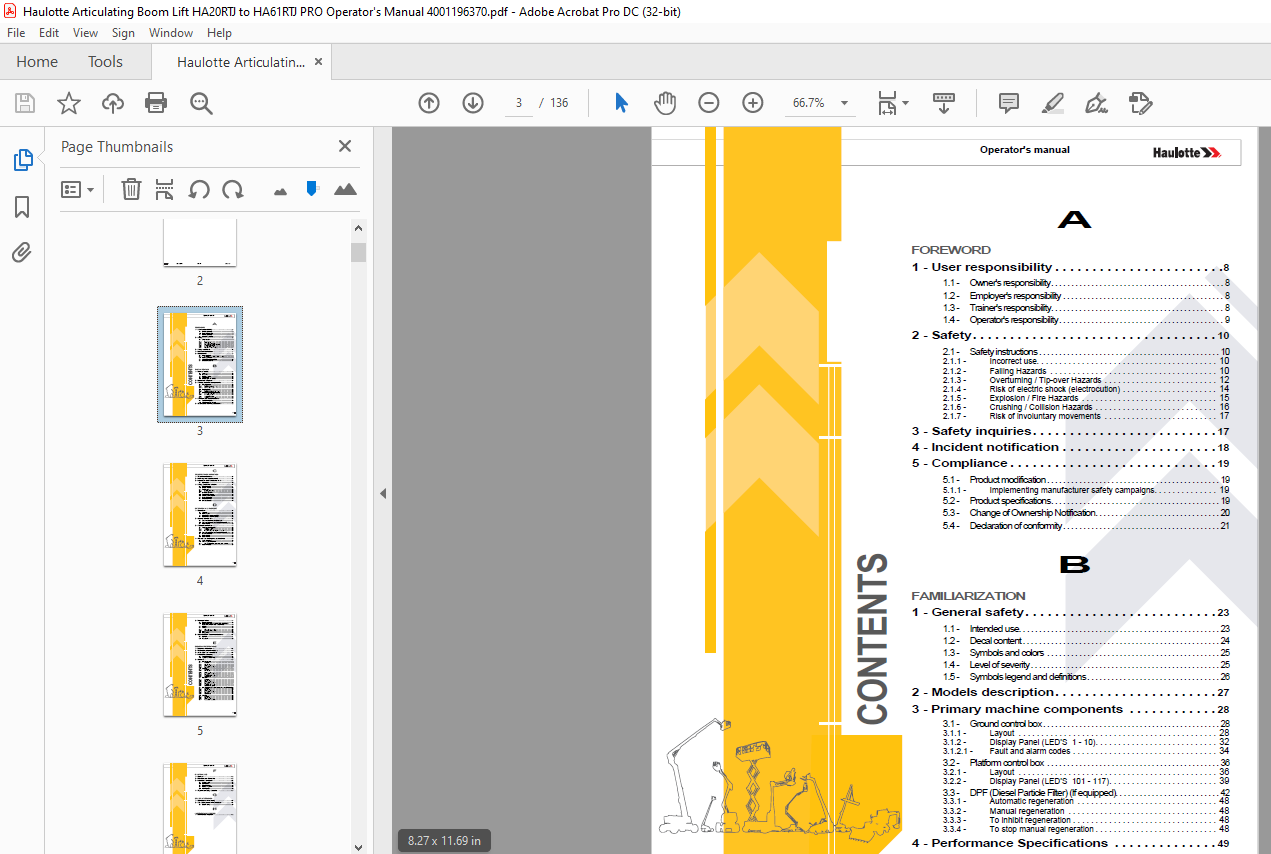
Task: Rotate page clockwise
Action: coord(233,189)
